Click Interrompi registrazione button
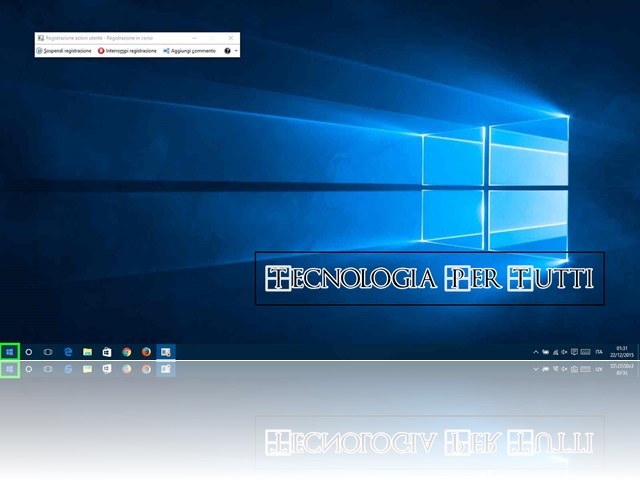The image size is (640, 480). pos(127,50)
